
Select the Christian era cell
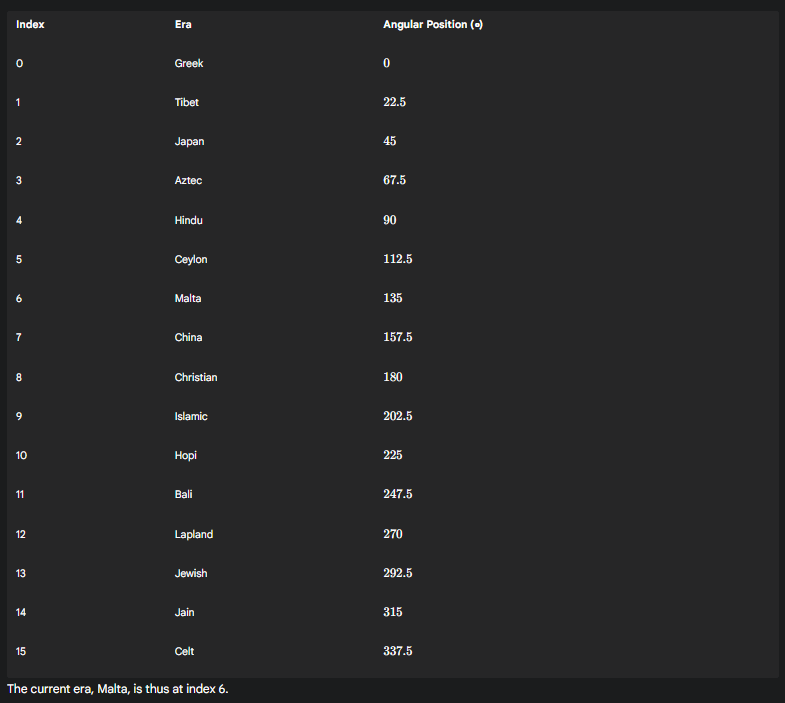point(196,378)
